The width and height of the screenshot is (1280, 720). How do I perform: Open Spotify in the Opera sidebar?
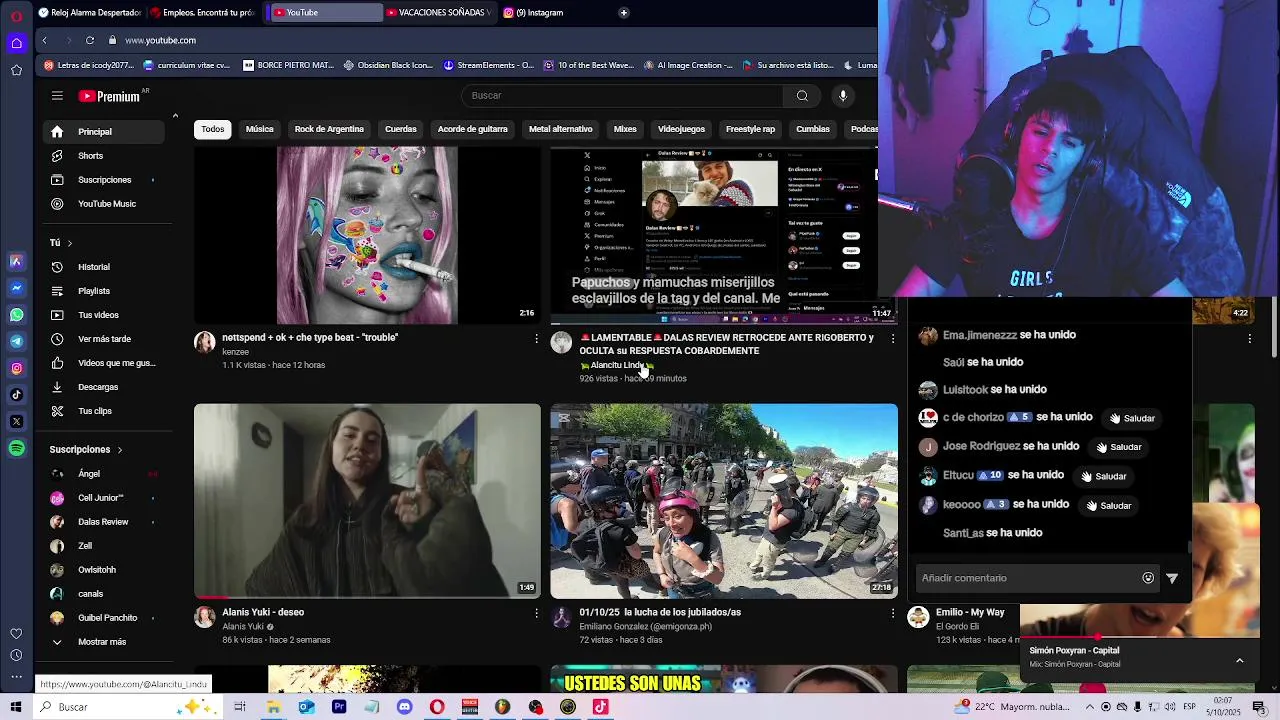point(16,449)
